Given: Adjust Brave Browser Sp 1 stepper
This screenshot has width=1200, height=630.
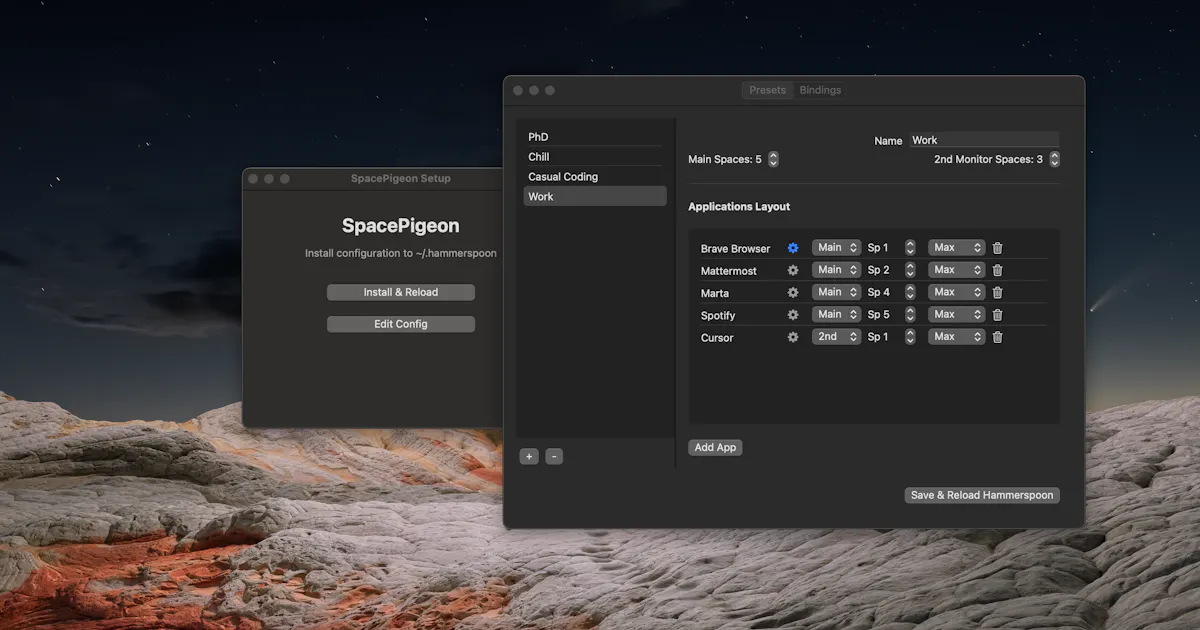Looking at the screenshot, I should click(x=910, y=247).
